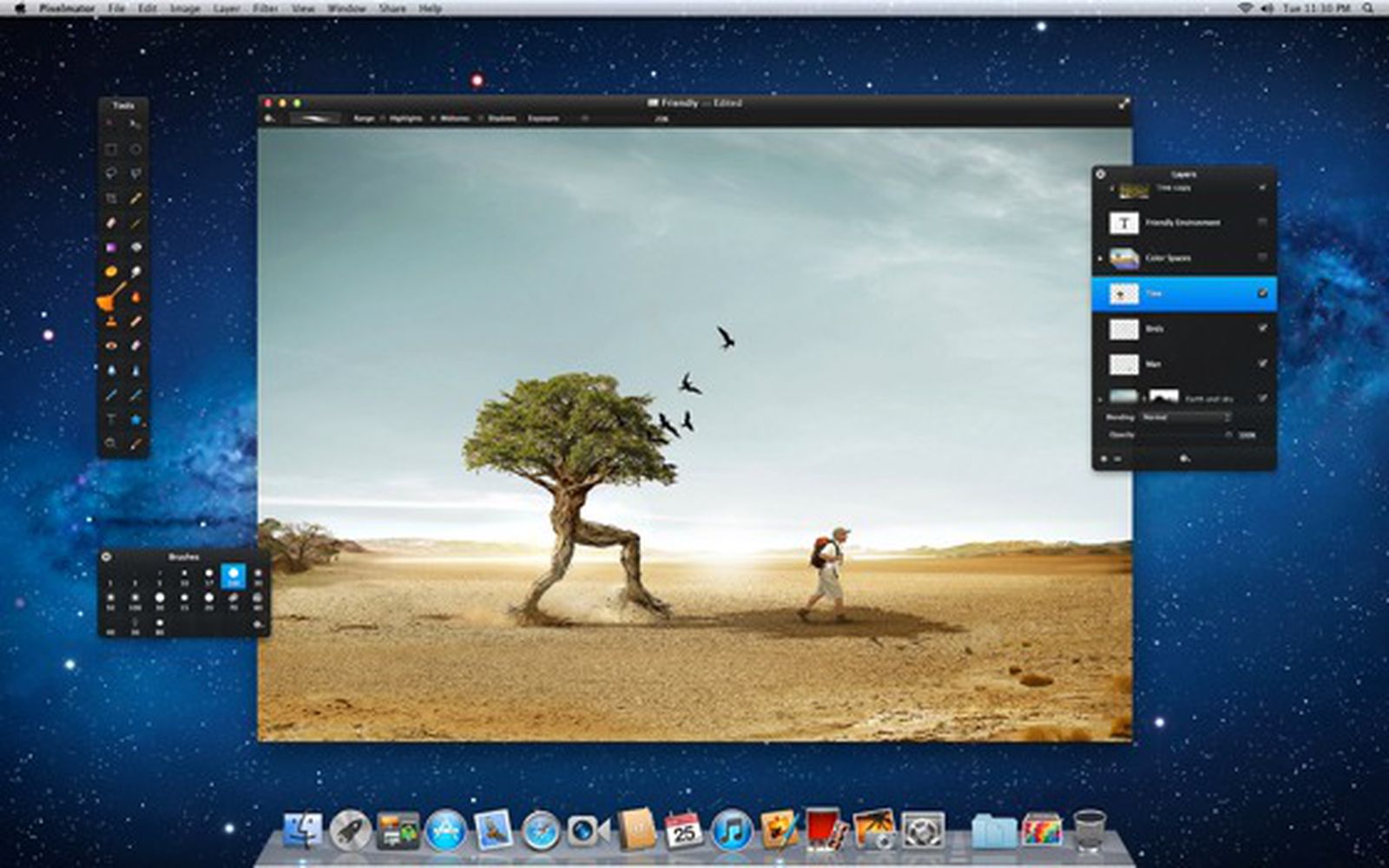Switch to the Midtones adjustment tab

[x=456, y=118]
